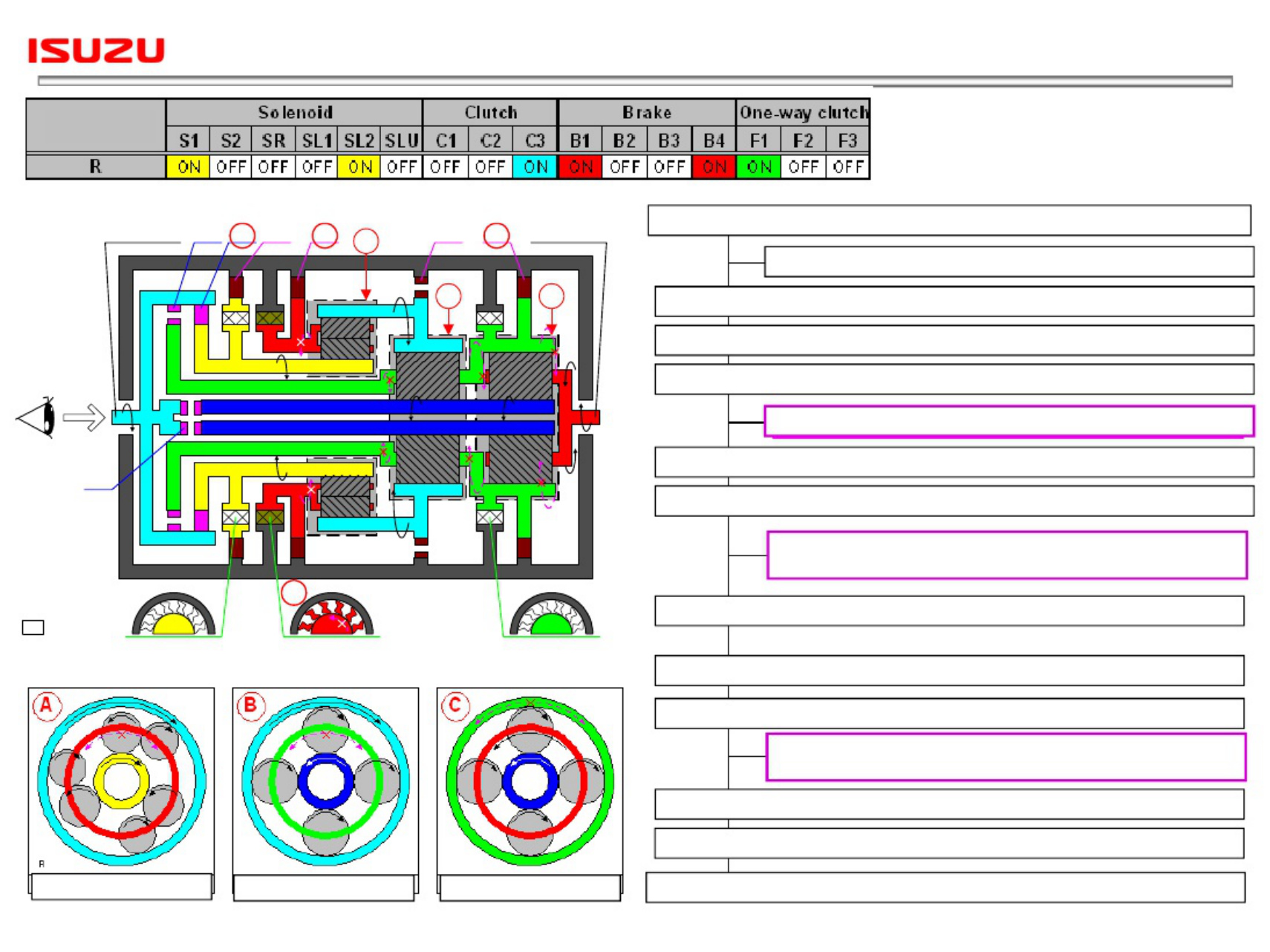The image size is (1270, 952).
Task: Click the One-way clutch column group header
Action: (803, 113)
